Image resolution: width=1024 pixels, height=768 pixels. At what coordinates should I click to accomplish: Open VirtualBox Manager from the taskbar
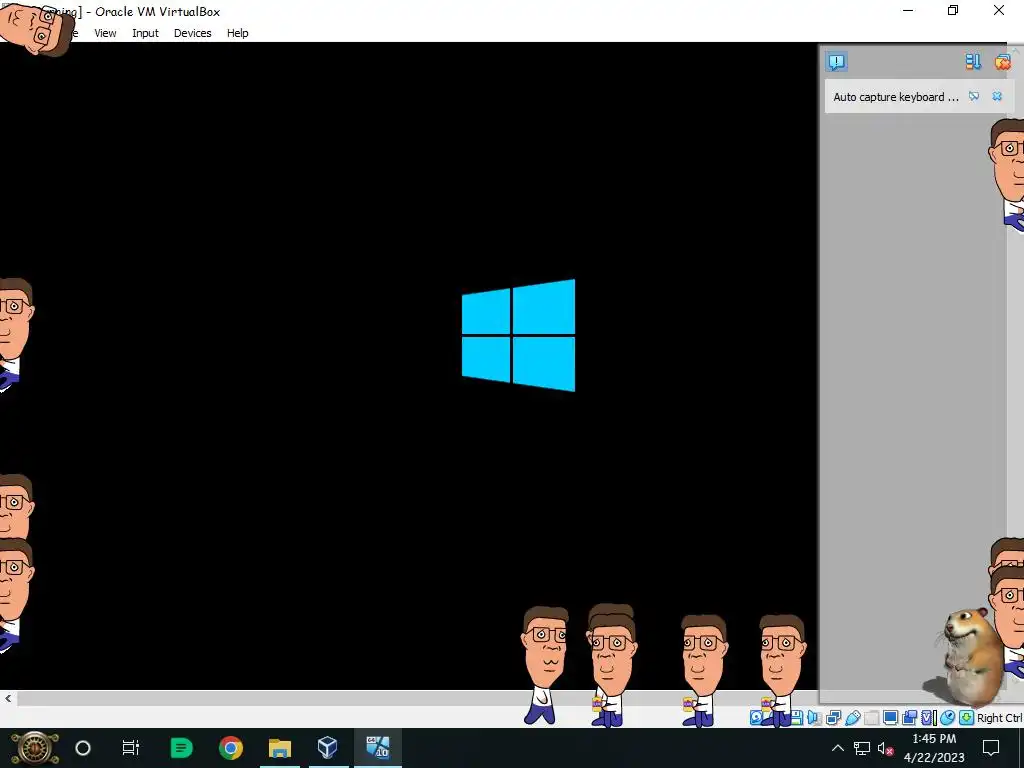[328, 747]
